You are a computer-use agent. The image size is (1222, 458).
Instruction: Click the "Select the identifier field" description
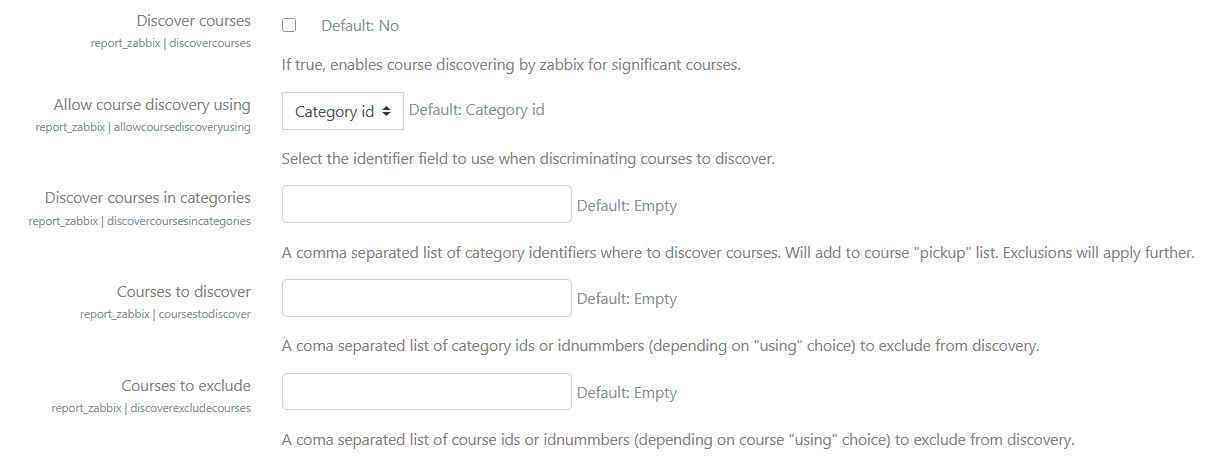tap(527, 159)
